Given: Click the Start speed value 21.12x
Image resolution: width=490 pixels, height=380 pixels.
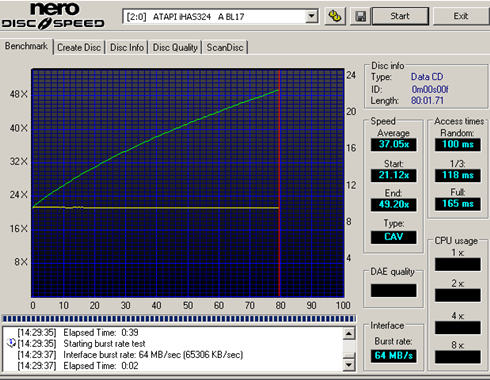Looking at the screenshot, I should [394, 175].
